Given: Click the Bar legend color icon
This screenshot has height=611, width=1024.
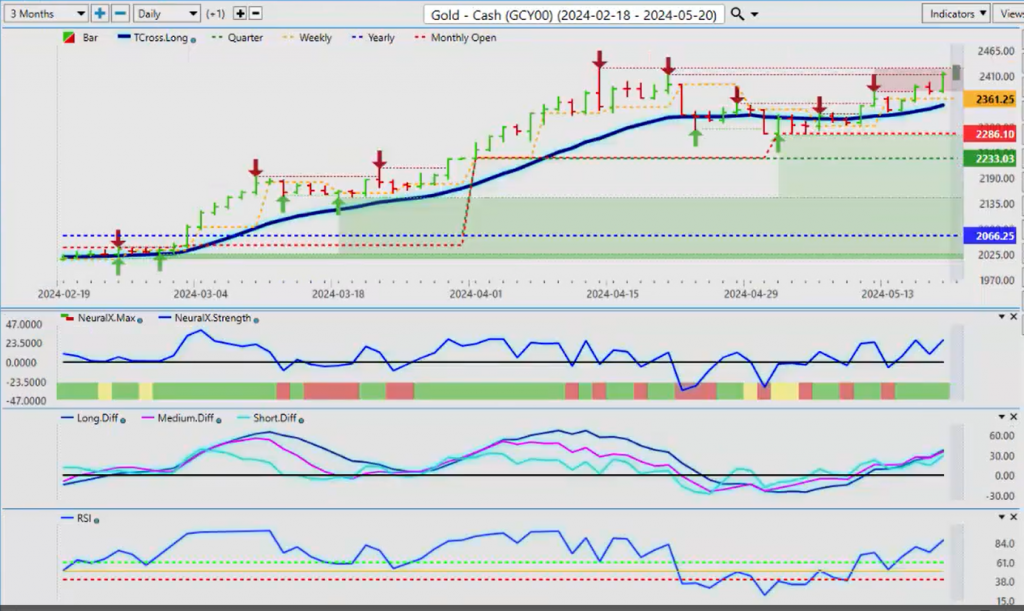Looking at the screenshot, I should pos(67,38).
